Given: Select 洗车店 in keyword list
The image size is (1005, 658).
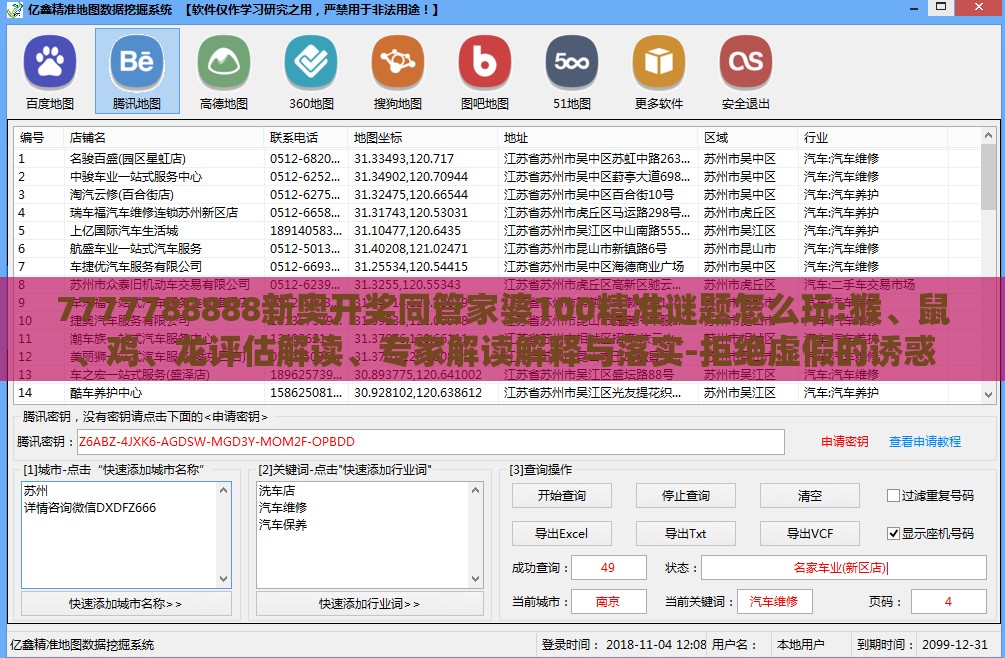Looking at the screenshot, I should click(277, 491).
